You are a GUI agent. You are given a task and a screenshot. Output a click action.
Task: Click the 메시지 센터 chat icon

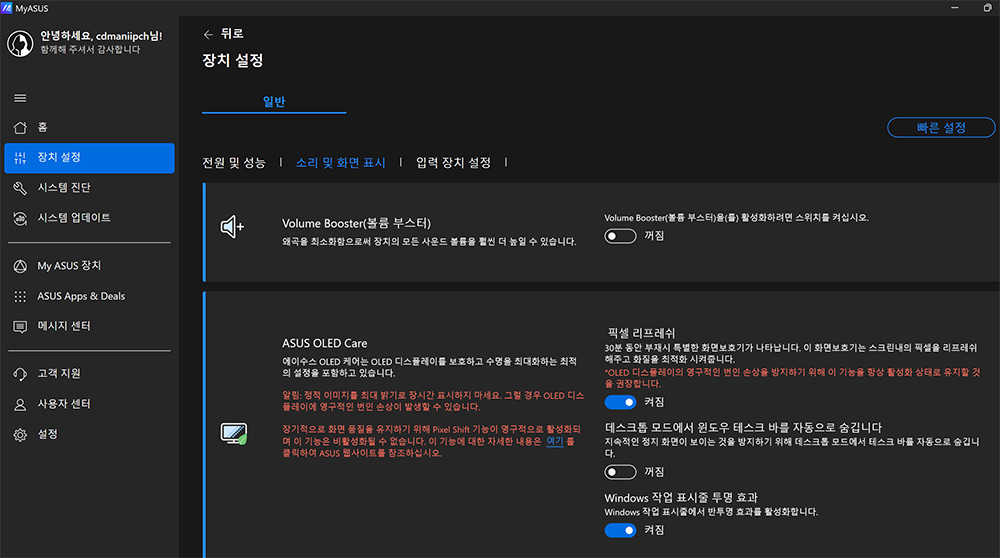pos(20,327)
